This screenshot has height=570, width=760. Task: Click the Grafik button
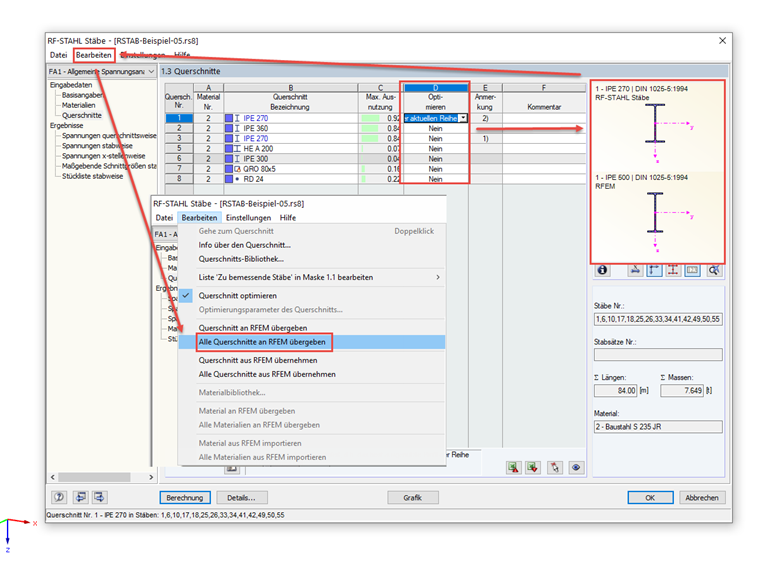coord(412,498)
